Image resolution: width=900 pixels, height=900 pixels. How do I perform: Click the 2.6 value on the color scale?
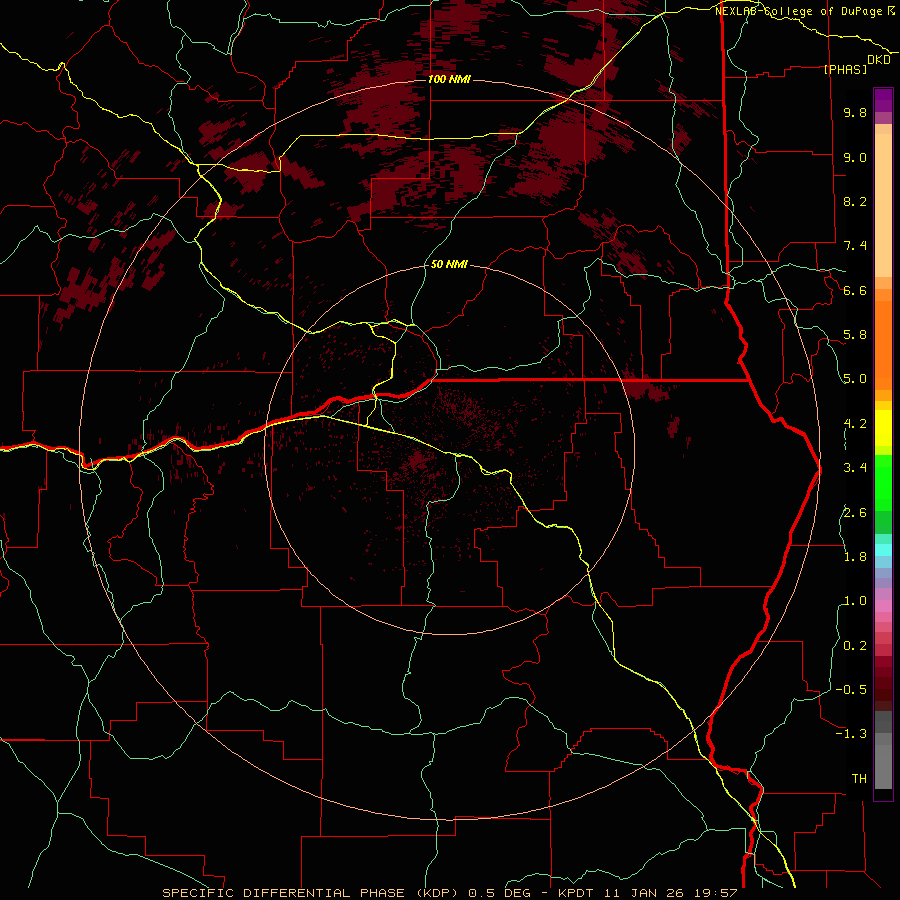point(855,513)
